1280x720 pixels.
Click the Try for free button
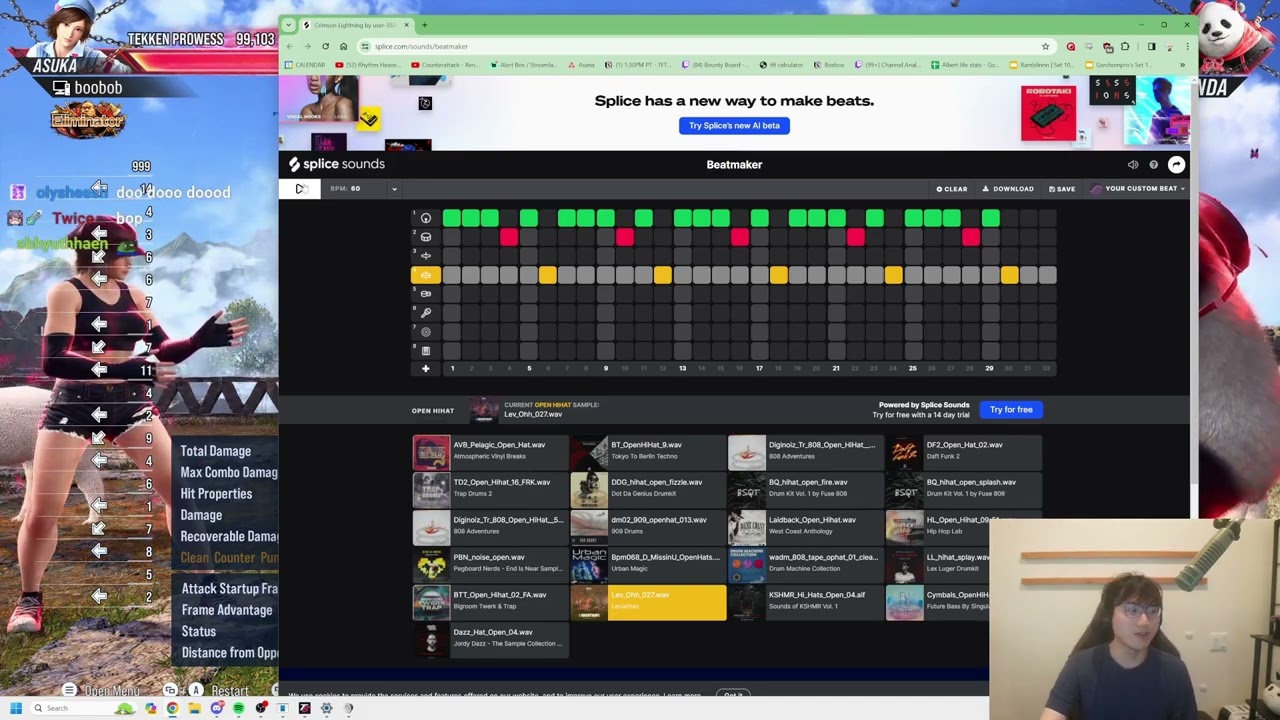1011,410
